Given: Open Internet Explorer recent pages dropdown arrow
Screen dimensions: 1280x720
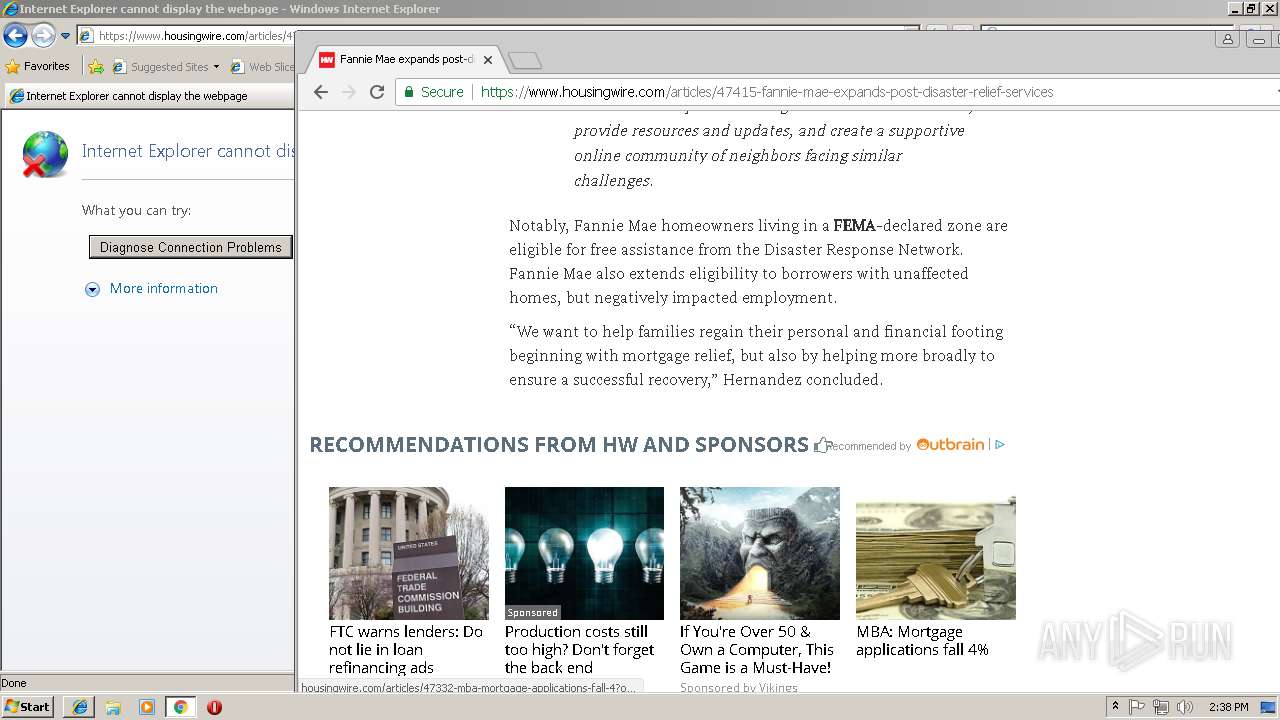Looking at the screenshot, I should click(66, 36).
